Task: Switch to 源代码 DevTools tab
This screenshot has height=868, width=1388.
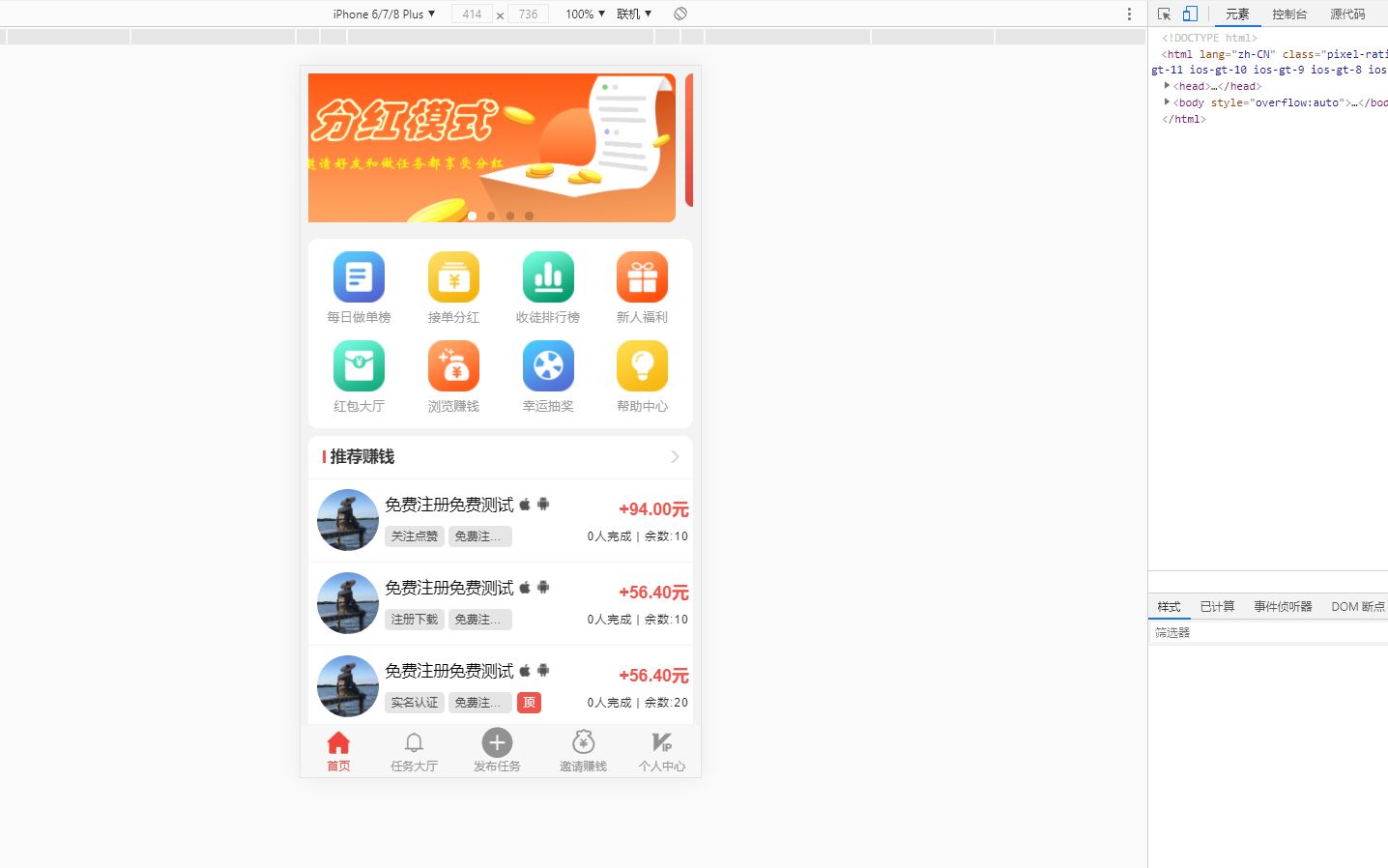Action: 1347,14
